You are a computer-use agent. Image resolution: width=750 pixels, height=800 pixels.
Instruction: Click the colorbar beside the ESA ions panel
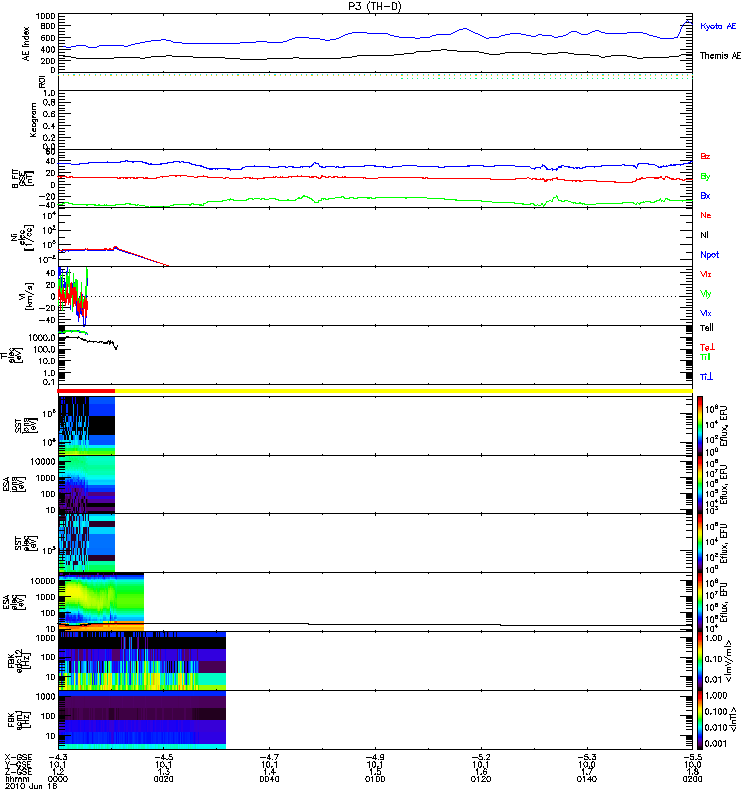[699, 484]
